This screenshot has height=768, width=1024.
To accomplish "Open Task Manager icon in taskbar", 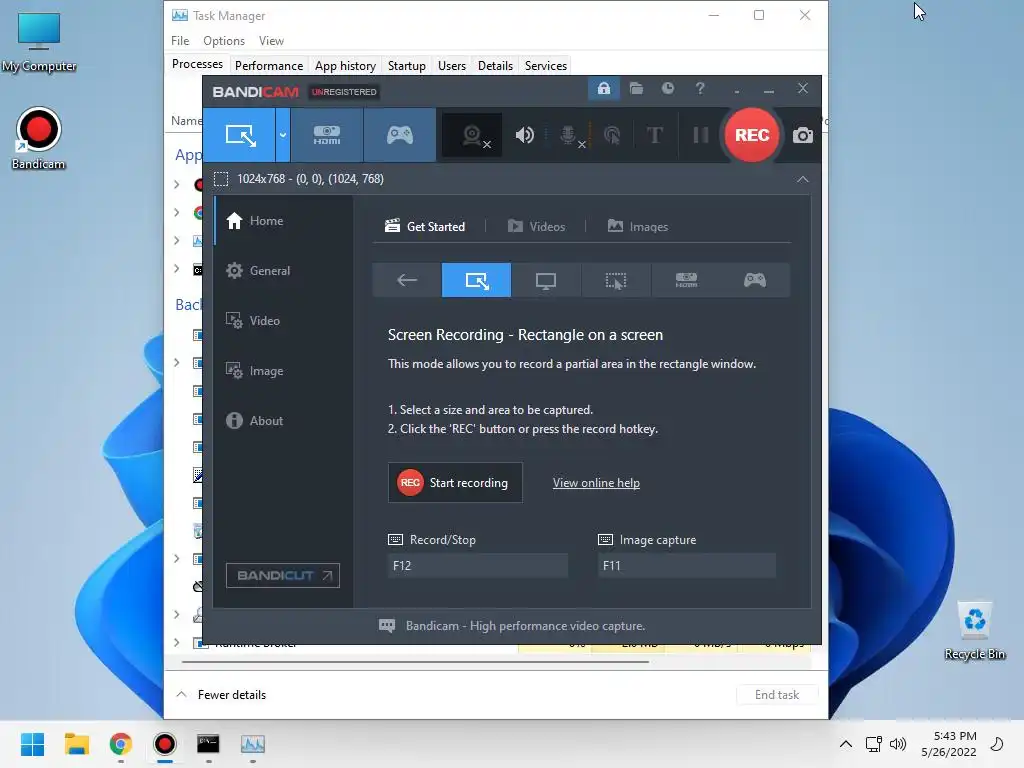I will point(253,744).
